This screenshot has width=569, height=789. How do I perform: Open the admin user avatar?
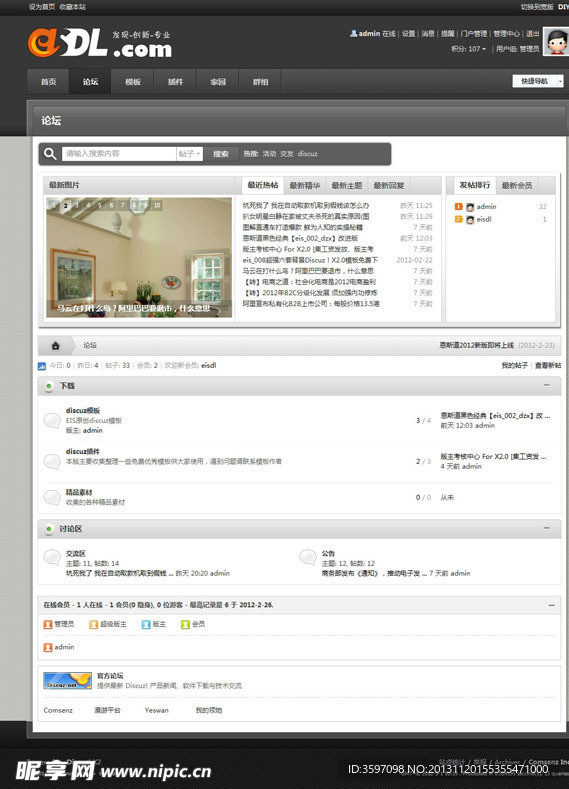[x=556, y=42]
